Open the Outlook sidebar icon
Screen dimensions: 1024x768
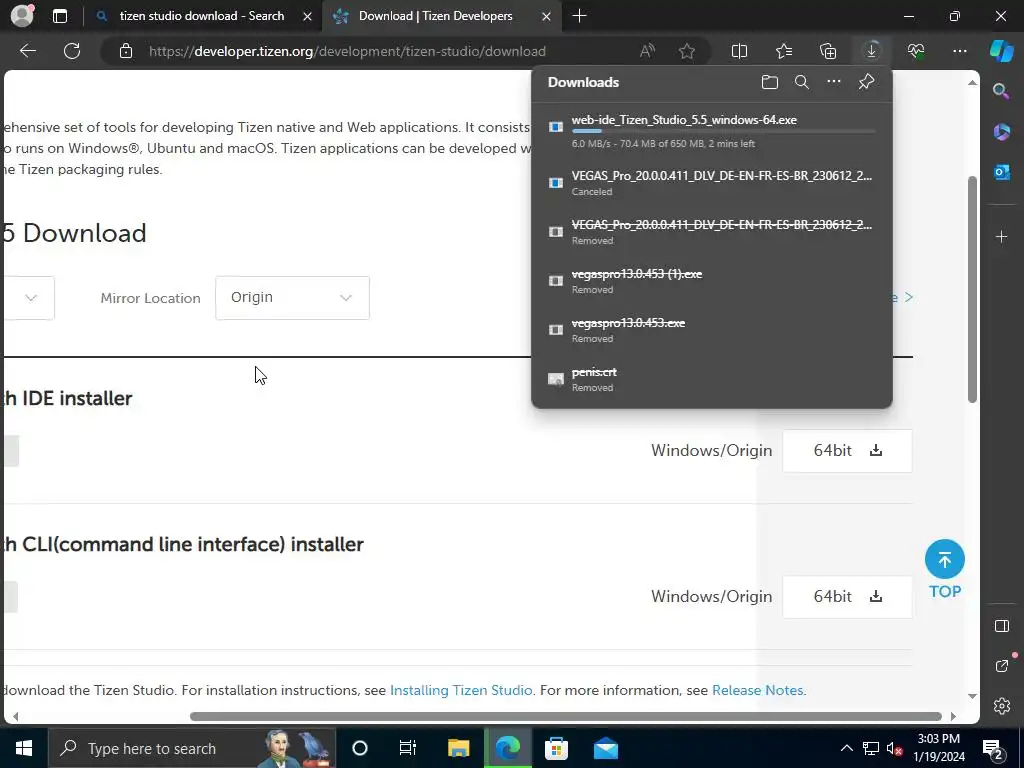point(1001,172)
